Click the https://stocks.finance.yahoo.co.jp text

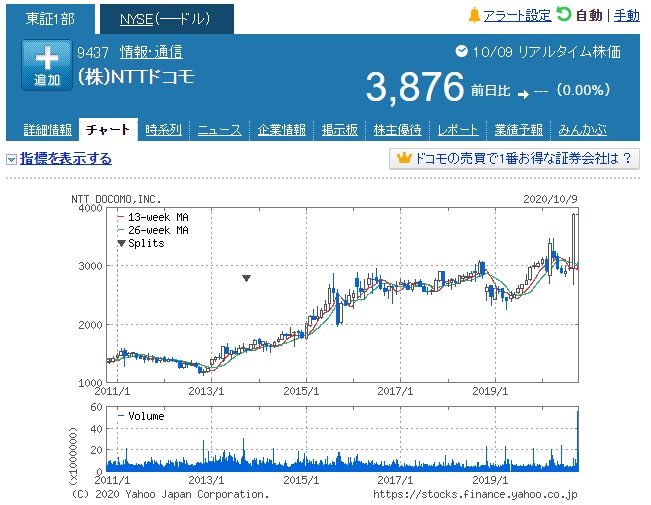(475, 494)
